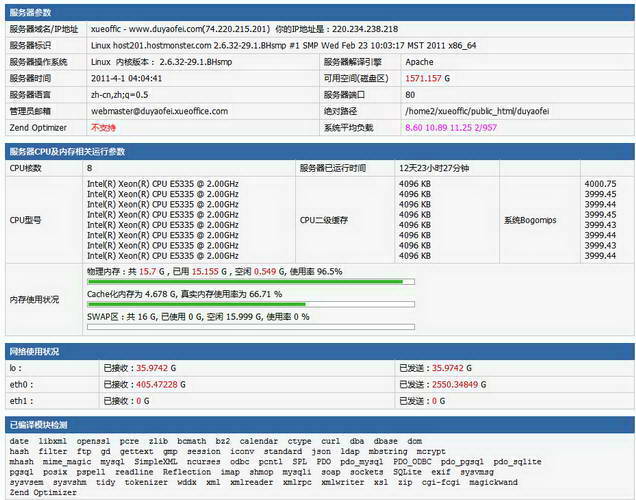Click webmaster@duyaofei.xueoffice.com email address
This screenshot has height=500, width=636.
pos(159,111)
